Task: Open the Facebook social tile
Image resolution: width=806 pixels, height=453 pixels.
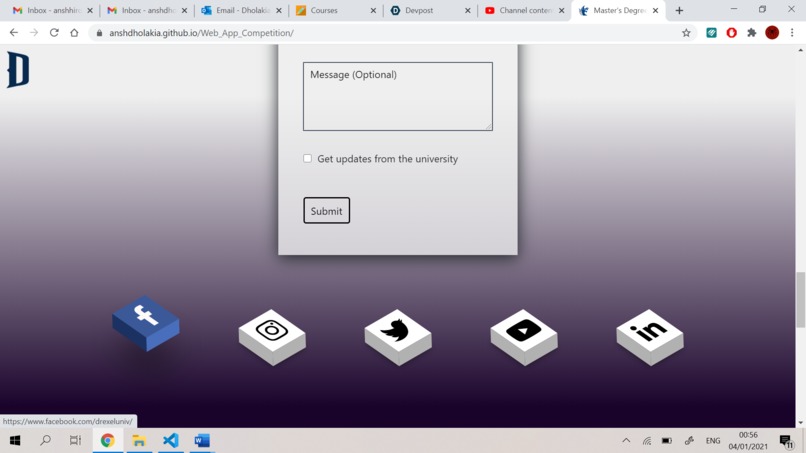Action: (x=146, y=323)
